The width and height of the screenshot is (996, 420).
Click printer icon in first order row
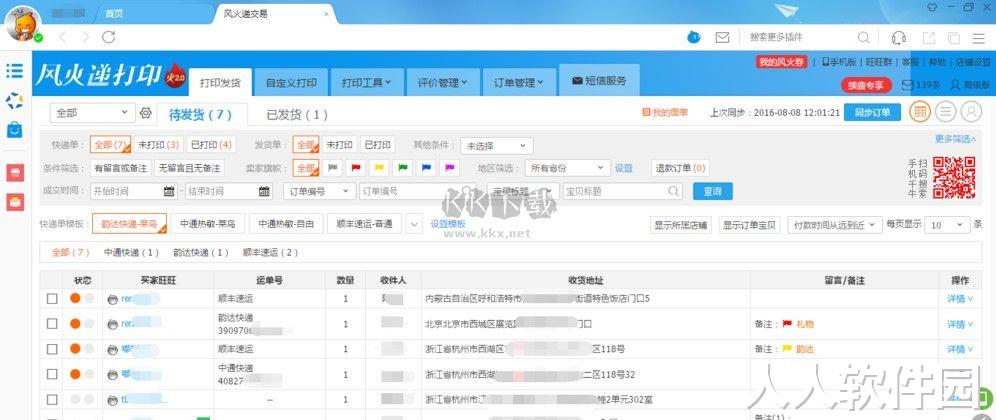point(112,299)
